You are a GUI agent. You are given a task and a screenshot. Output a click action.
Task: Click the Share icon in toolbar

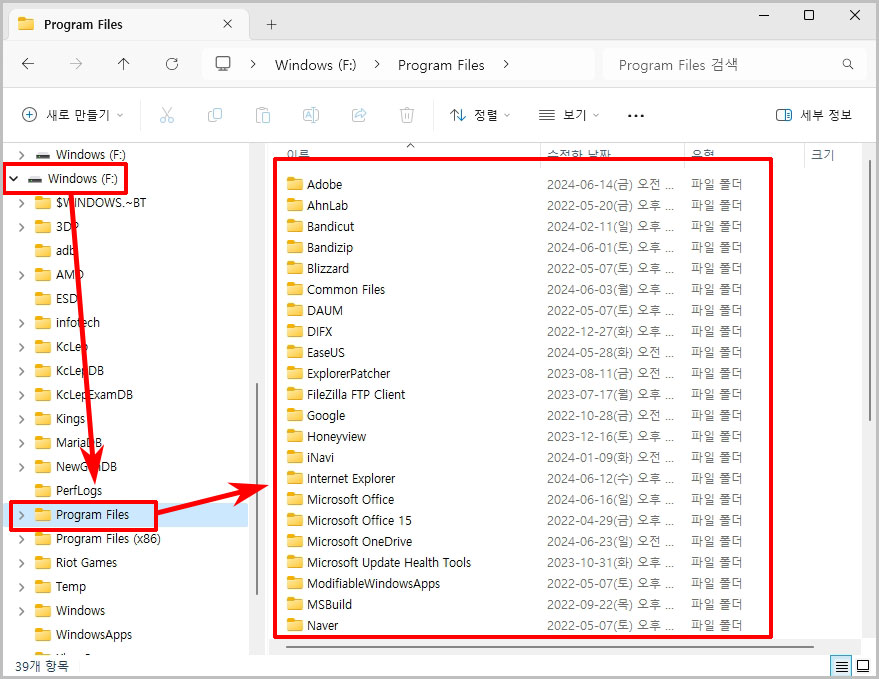click(359, 116)
